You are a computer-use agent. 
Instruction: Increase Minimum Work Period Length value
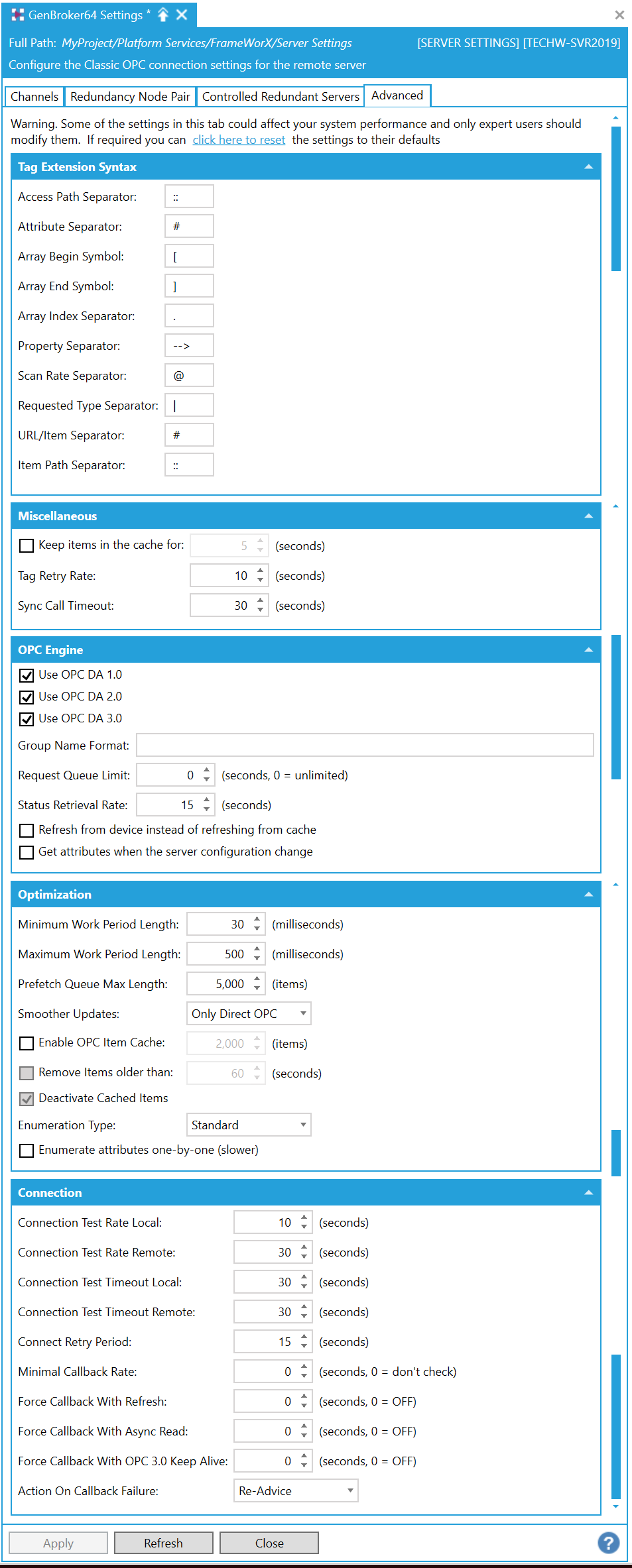pyautogui.click(x=257, y=919)
